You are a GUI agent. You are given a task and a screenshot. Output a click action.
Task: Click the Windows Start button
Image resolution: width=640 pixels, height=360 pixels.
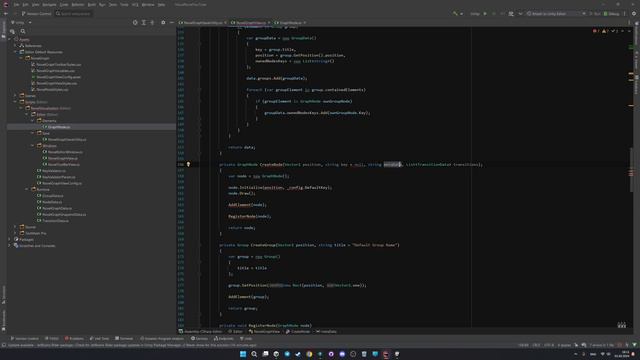pyautogui.click(x=243, y=354)
